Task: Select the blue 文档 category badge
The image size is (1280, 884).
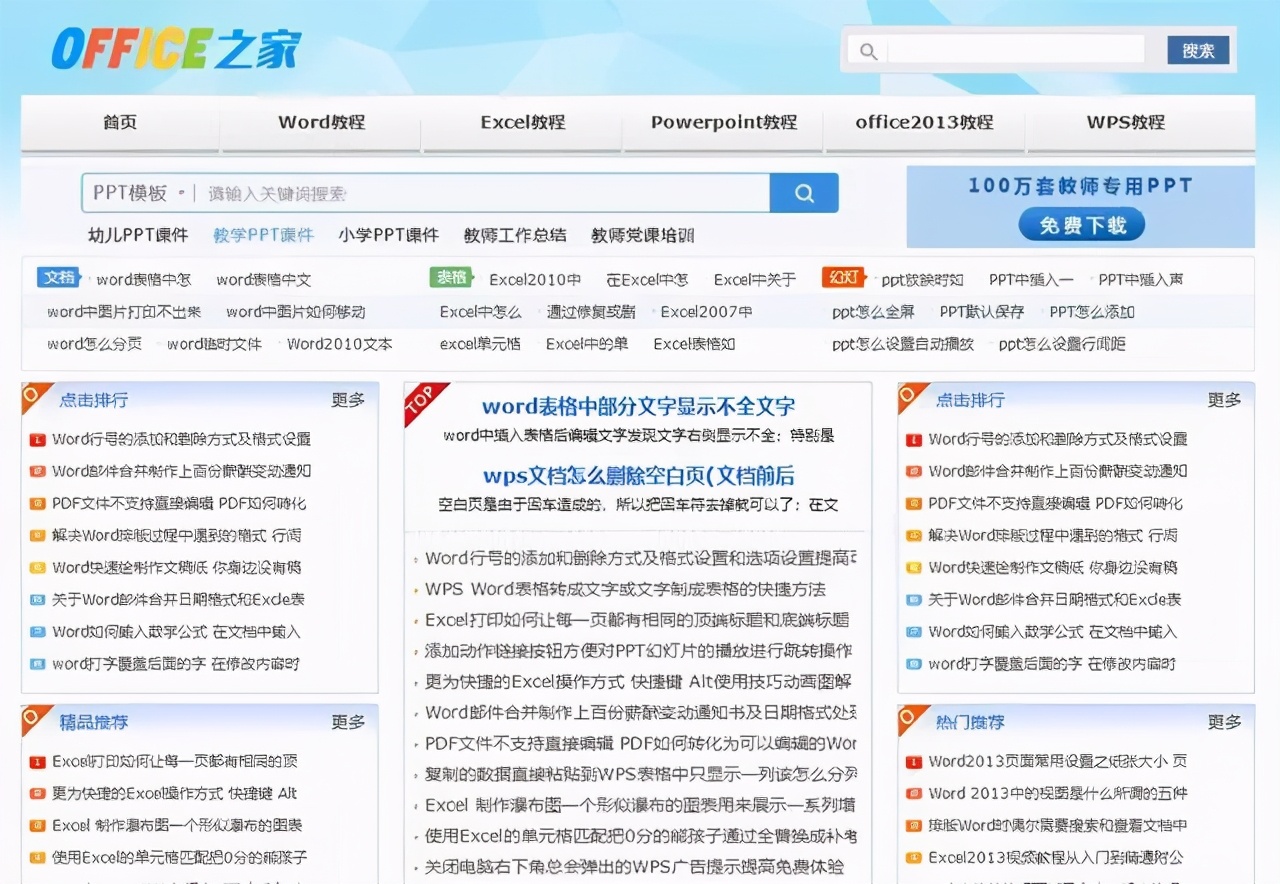Action: [x=59, y=277]
